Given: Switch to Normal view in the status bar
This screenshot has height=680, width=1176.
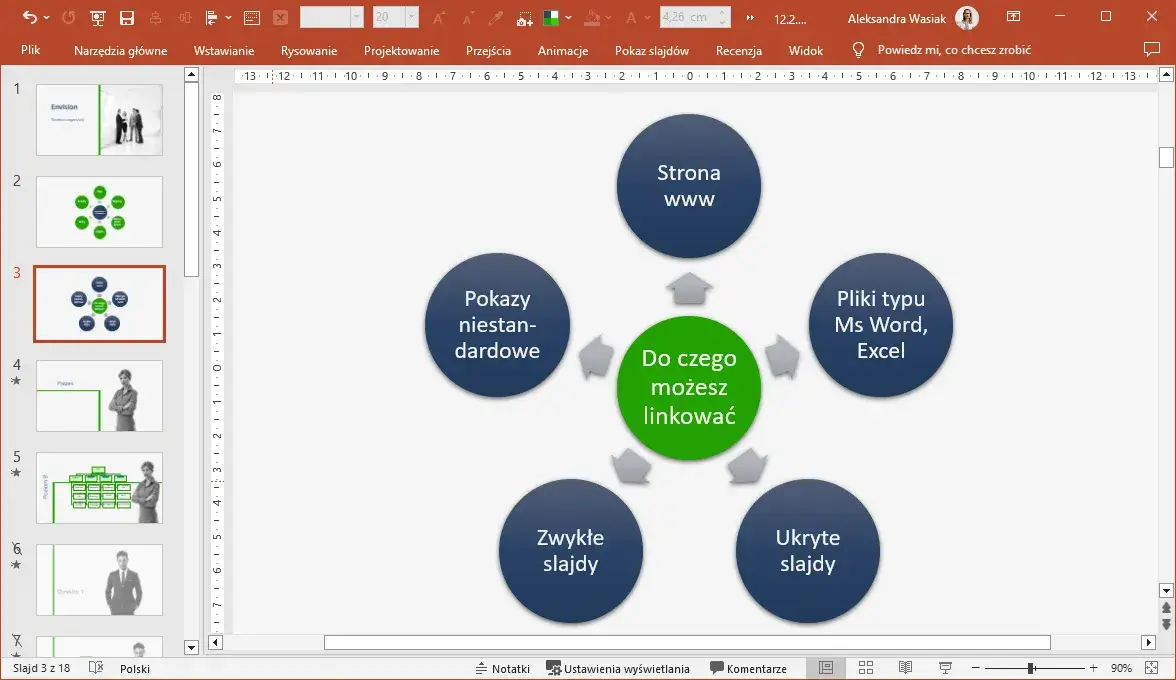Looking at the screenshot, I should pos(825,667).
